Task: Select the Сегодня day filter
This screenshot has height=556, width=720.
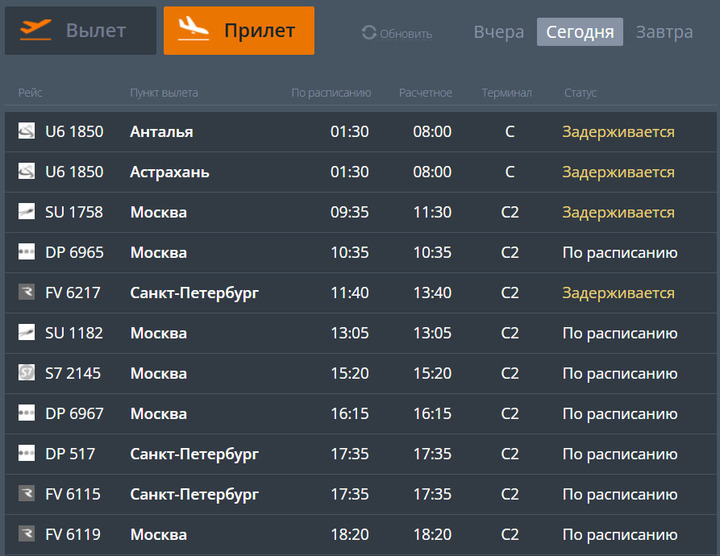Action: [580, 32]
